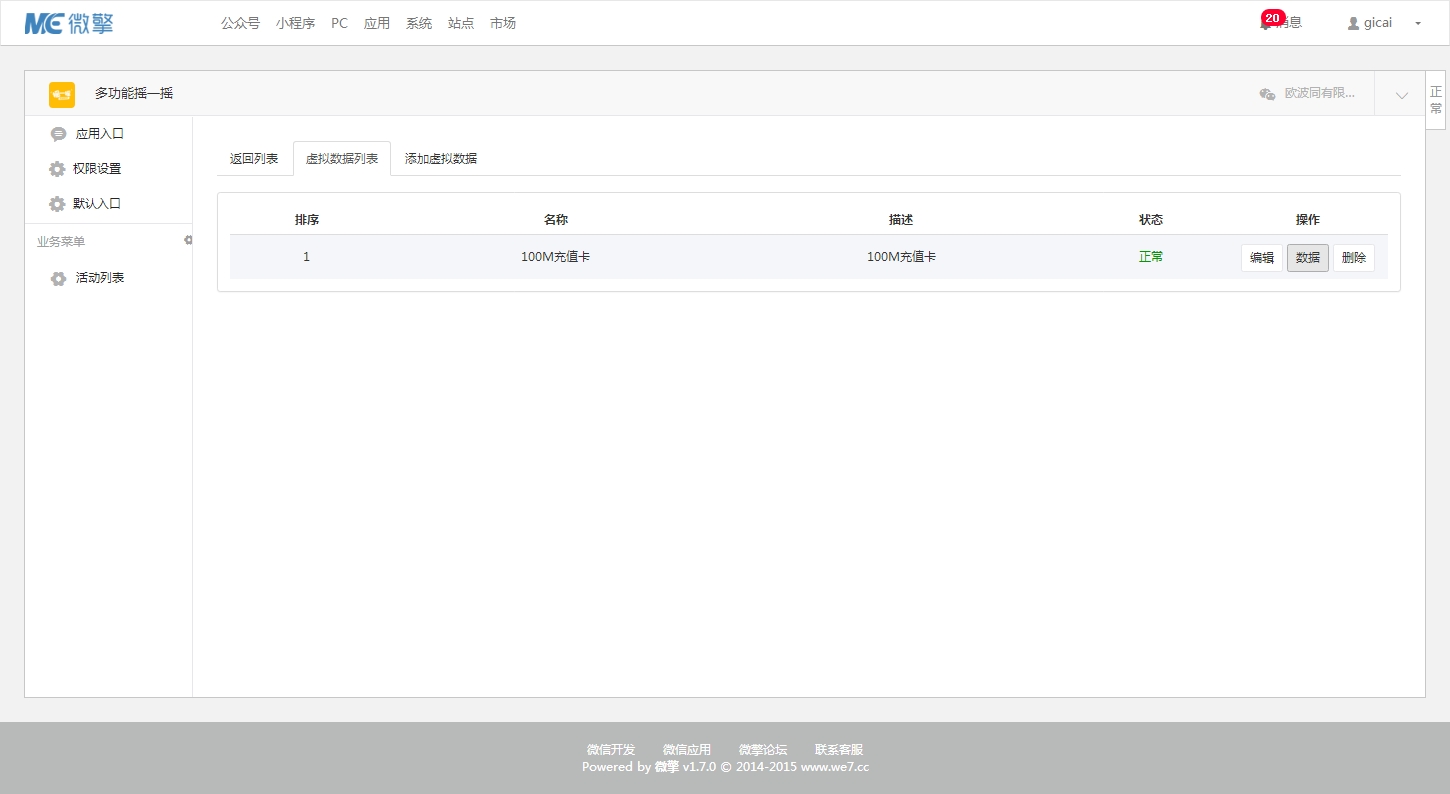Open the 公众号 menu

coord(240,23)
